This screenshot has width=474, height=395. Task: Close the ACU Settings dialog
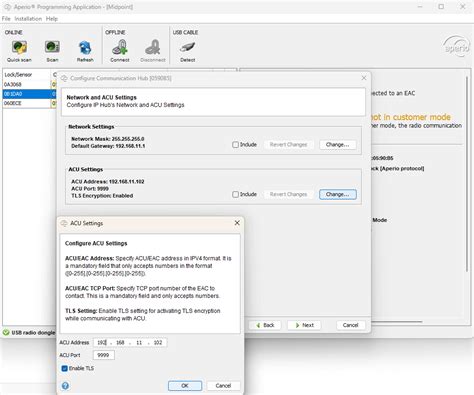[237, 223]
